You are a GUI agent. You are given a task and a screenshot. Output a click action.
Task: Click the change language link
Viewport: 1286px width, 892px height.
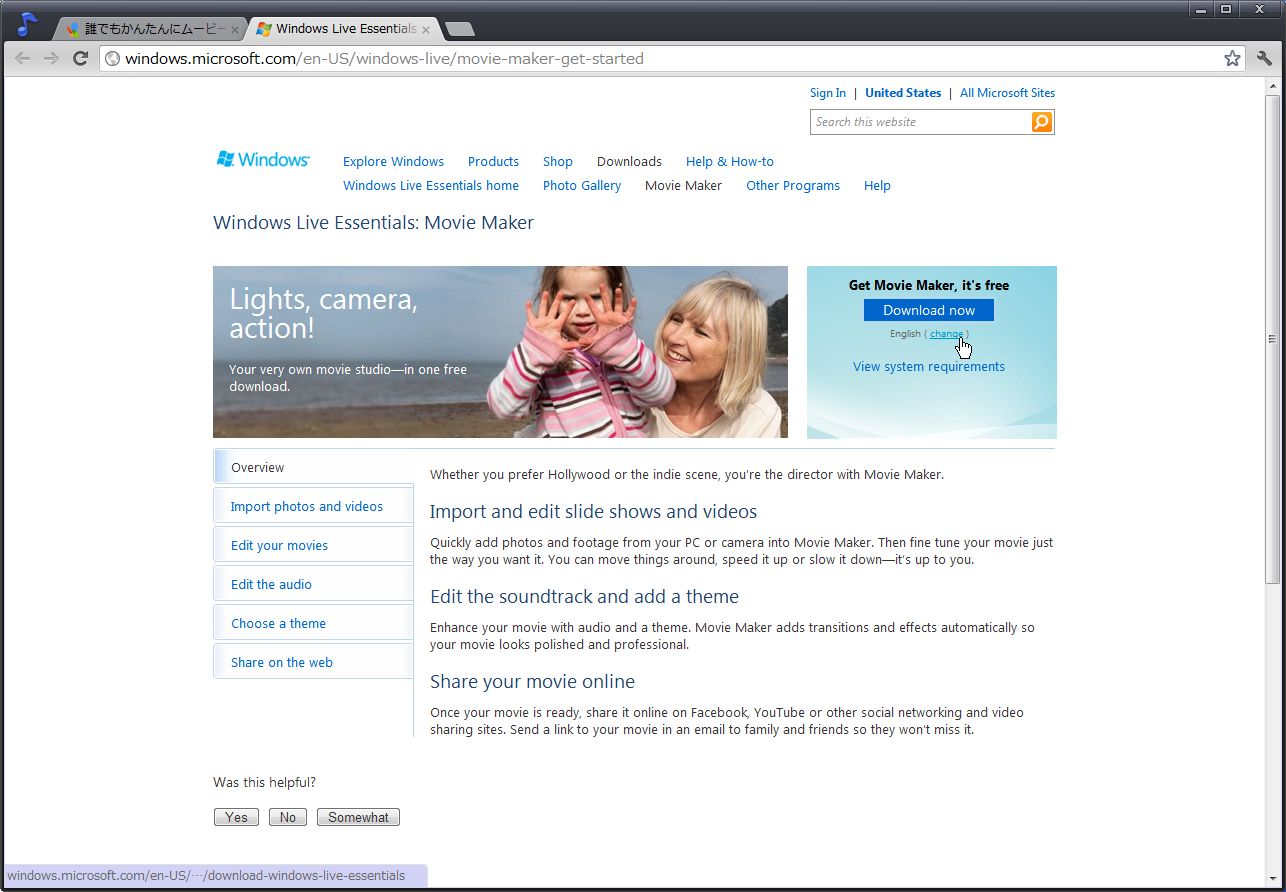pyautogui.click(x=946, y=334)
